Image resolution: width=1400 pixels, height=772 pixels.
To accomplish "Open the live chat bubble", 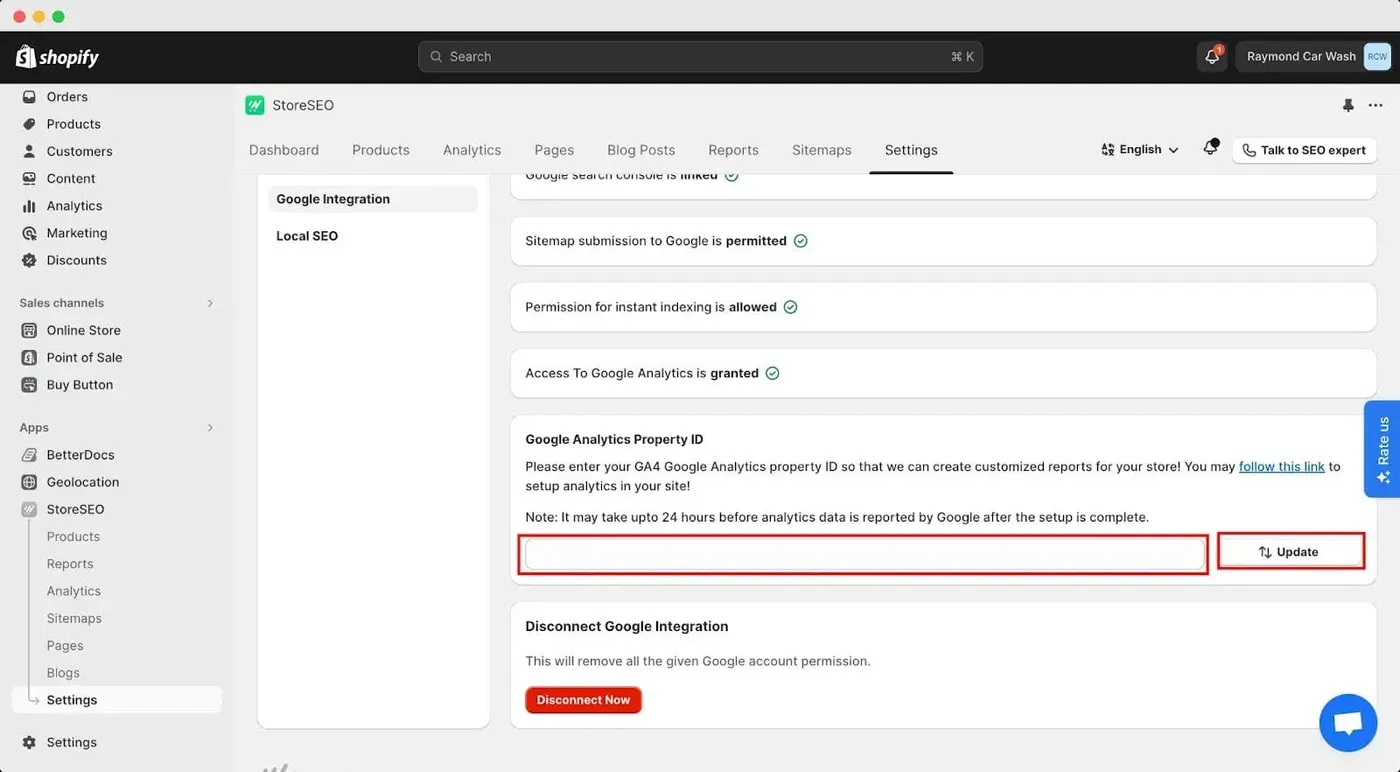I will 1348,723.
